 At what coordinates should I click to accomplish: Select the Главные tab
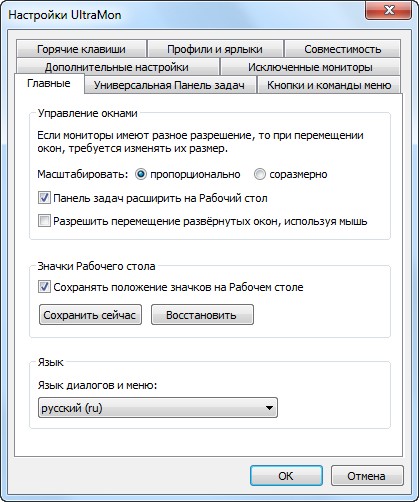(49, 83)
